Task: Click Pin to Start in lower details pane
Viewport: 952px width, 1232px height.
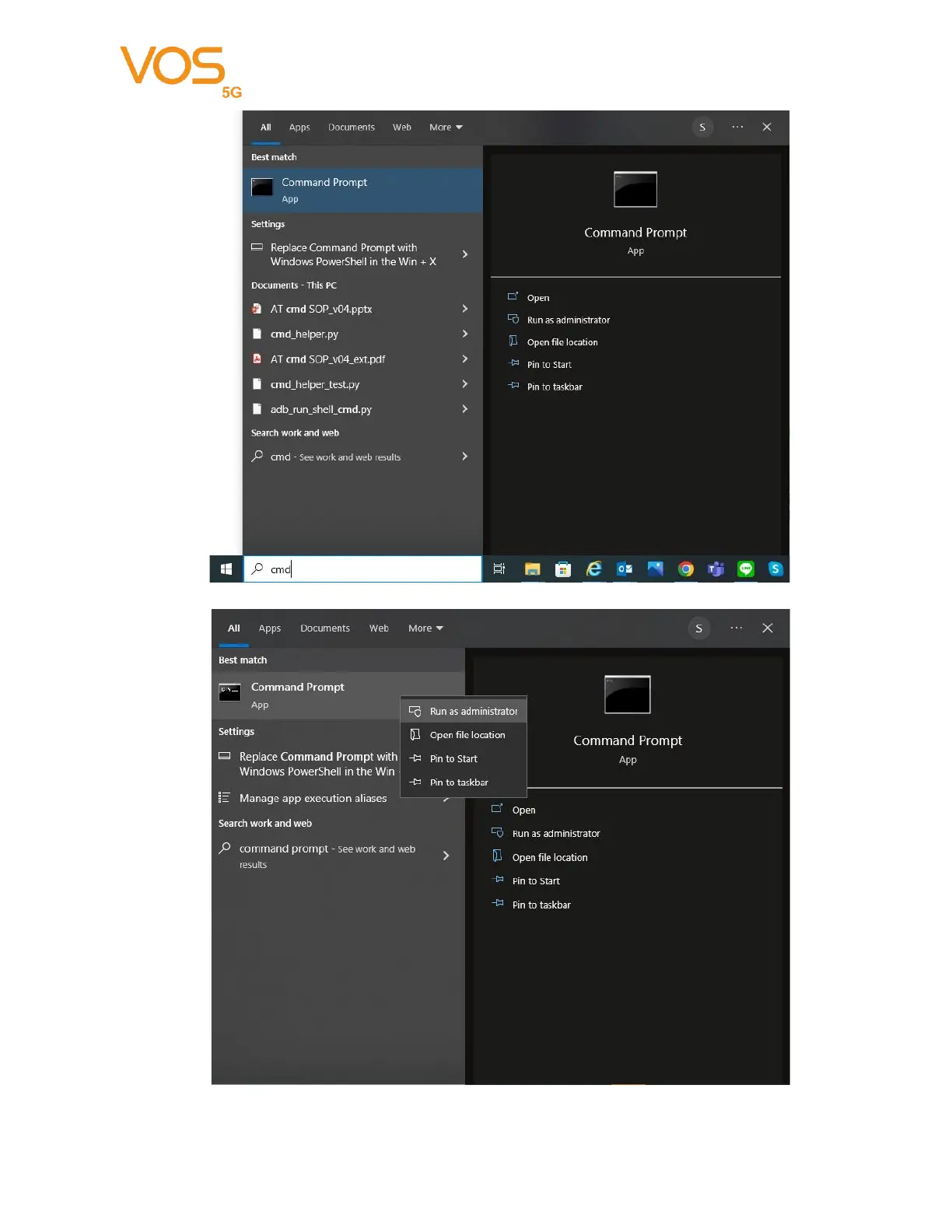Action: (x=536, y=881)
